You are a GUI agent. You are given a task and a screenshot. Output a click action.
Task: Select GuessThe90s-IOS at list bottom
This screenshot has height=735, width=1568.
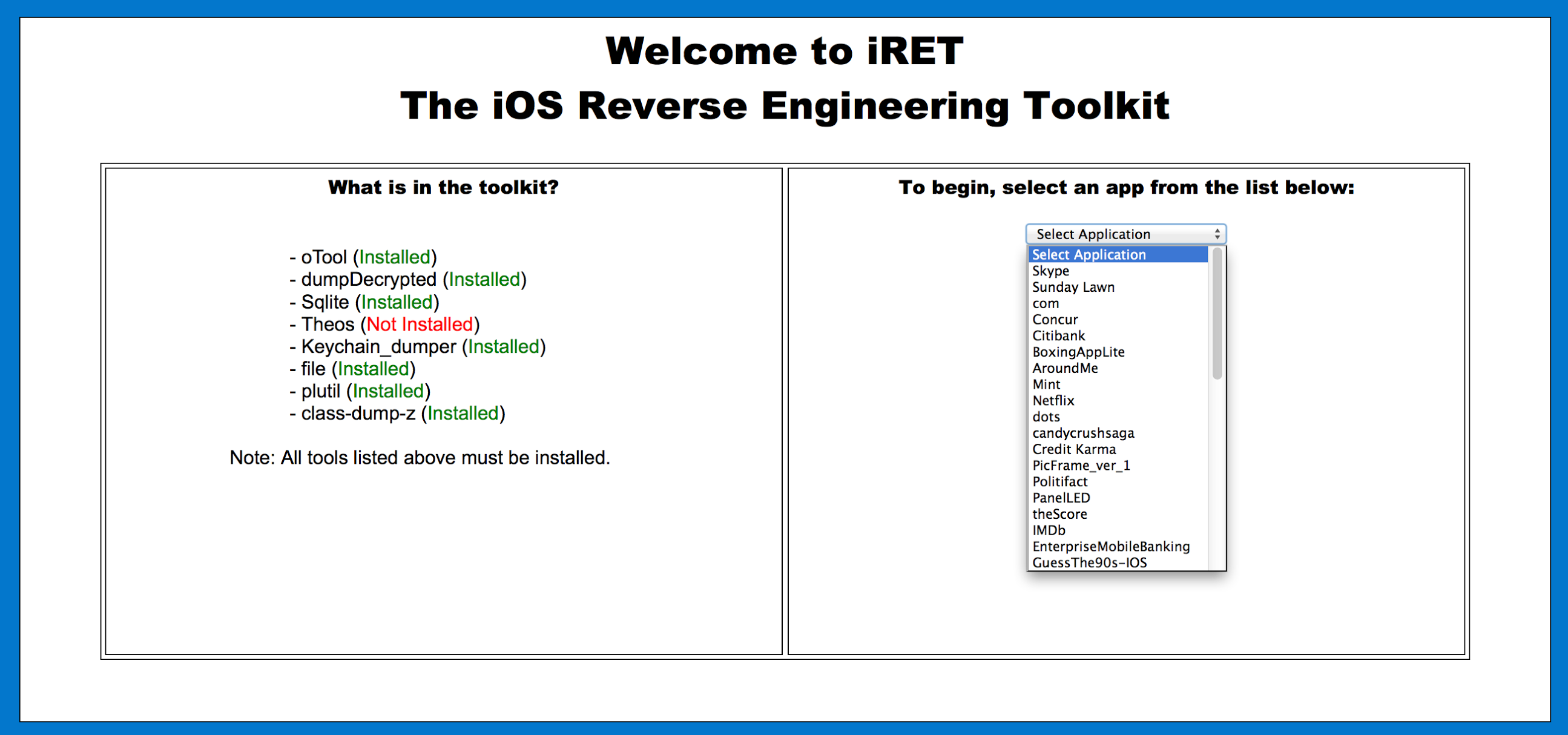pos(1089,562)
